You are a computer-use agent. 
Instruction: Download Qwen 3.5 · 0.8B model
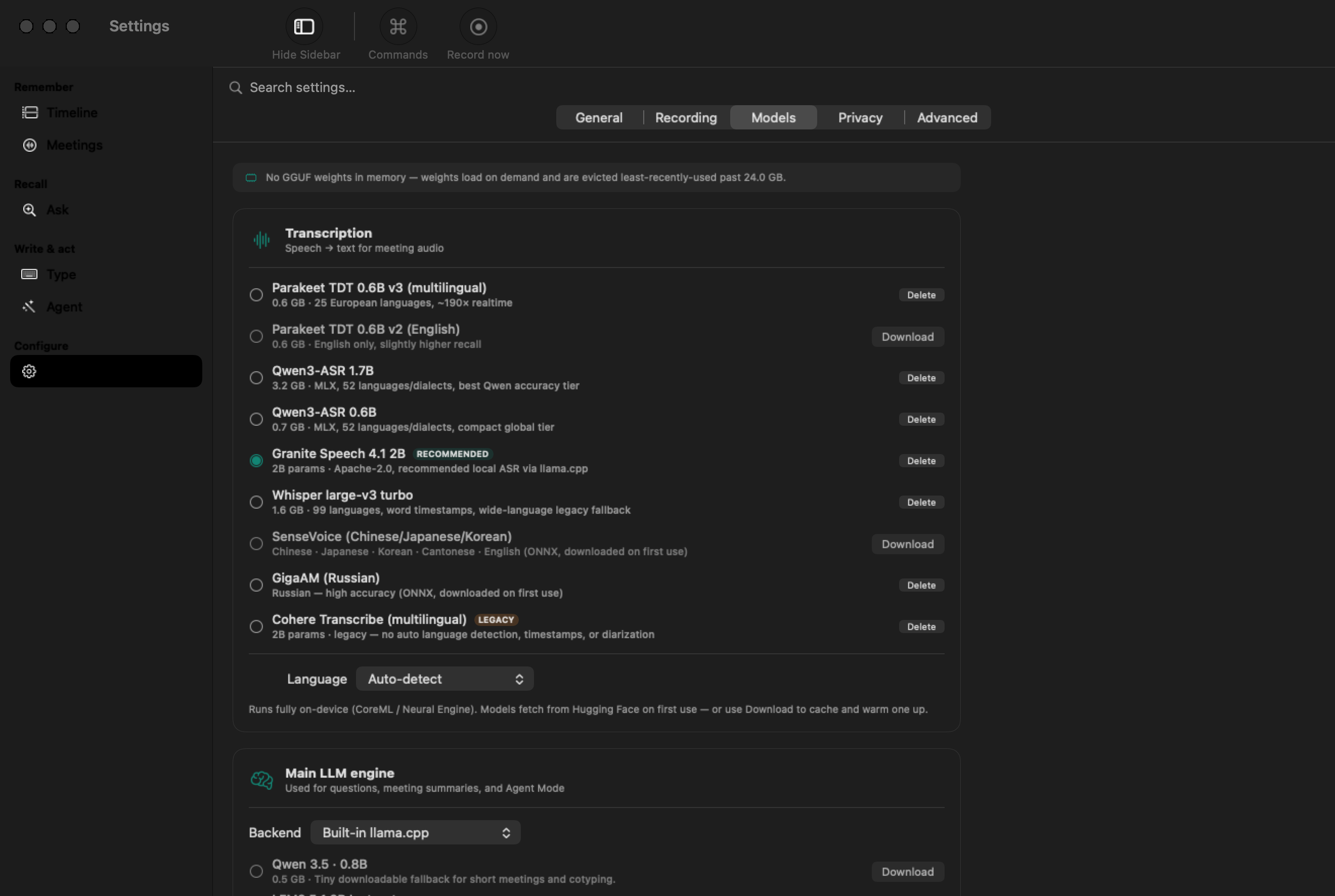click(x=908, y=871)
